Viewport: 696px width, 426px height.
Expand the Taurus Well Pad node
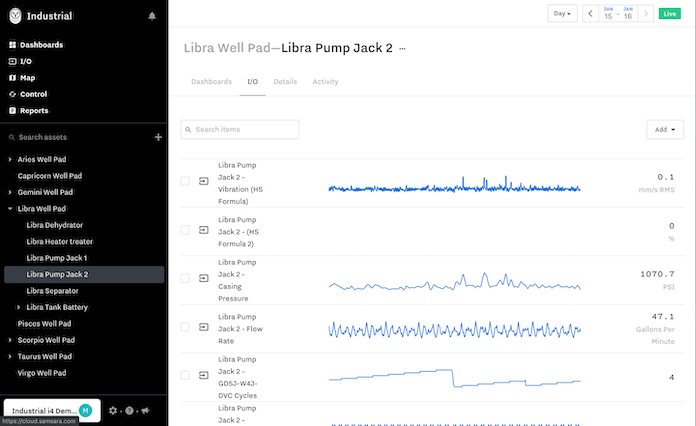10,356
